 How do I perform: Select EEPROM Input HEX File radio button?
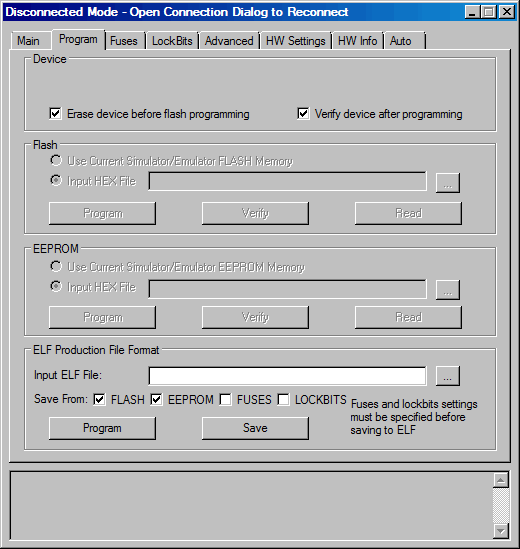click(x=56, y=287)
